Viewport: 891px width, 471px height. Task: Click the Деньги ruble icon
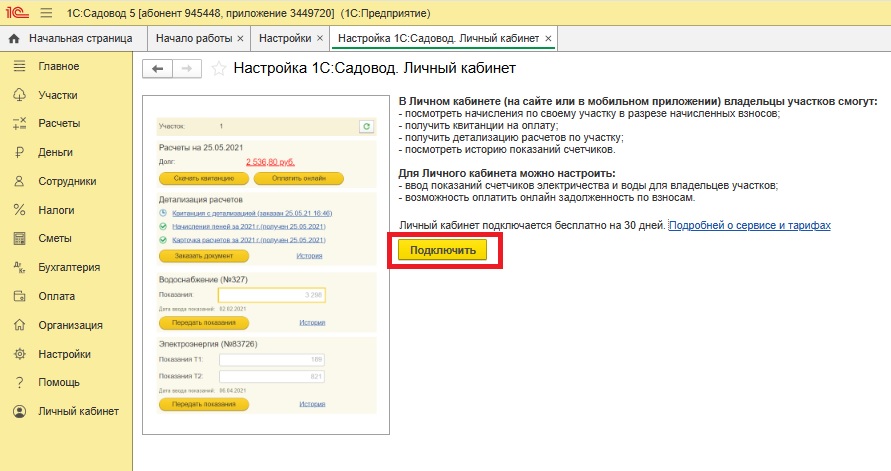pyautogui.click(x=19, y=152)
